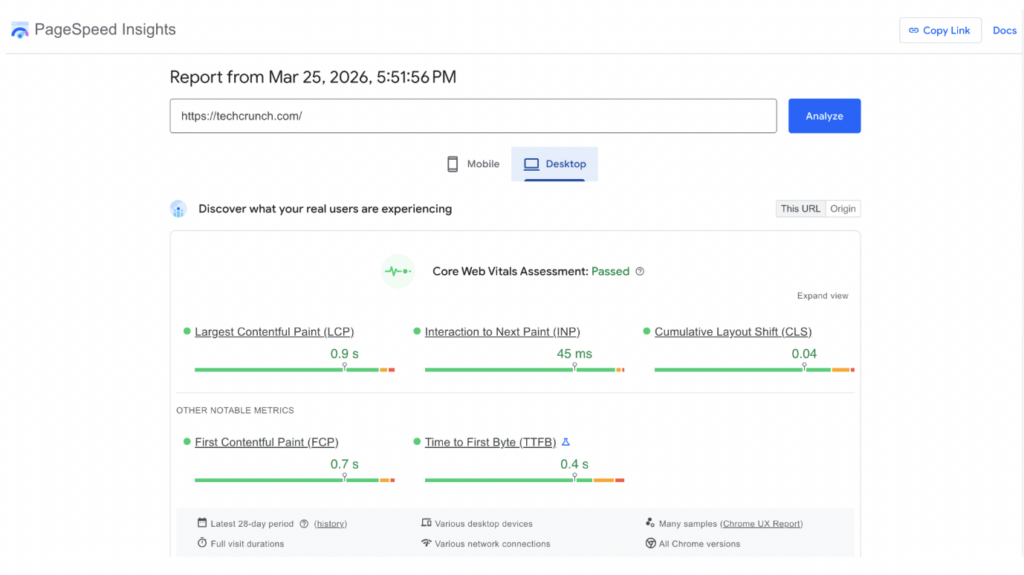Click the LCP value 0.9 s
The image size is (1024, 575).
[344, 353]
